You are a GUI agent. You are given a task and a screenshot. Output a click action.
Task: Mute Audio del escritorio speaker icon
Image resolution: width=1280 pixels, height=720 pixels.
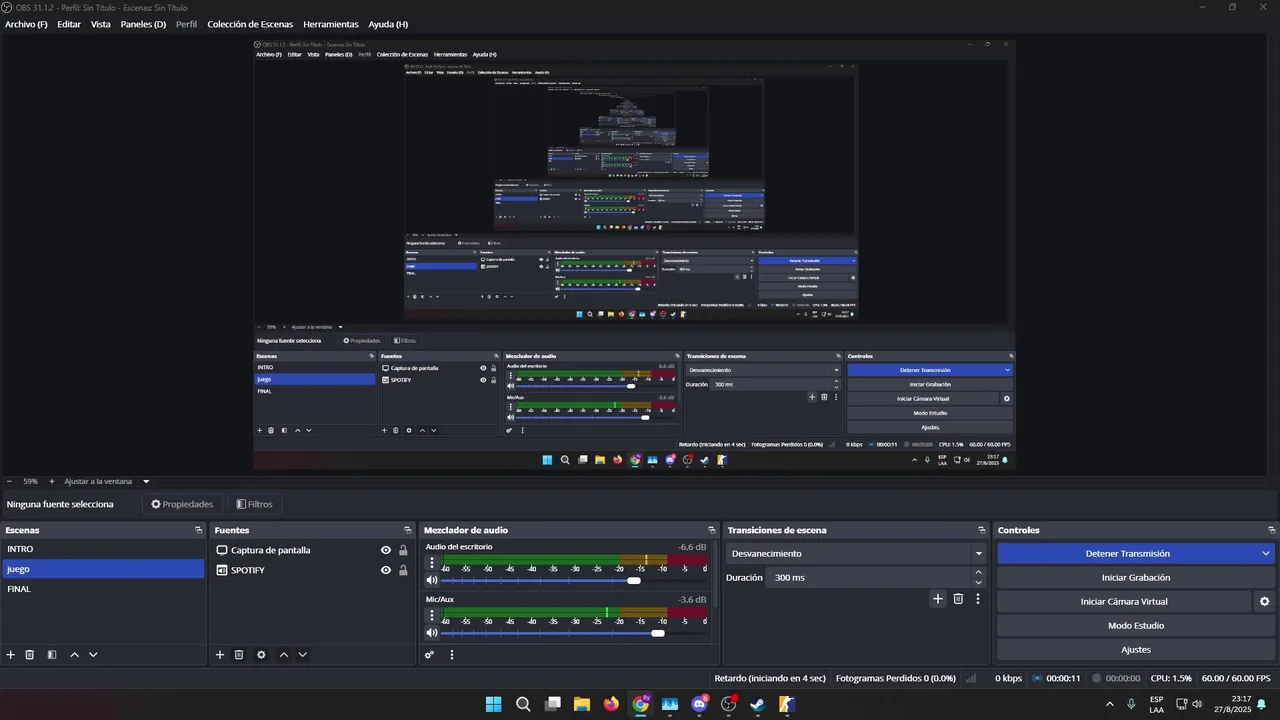point(432,580)
